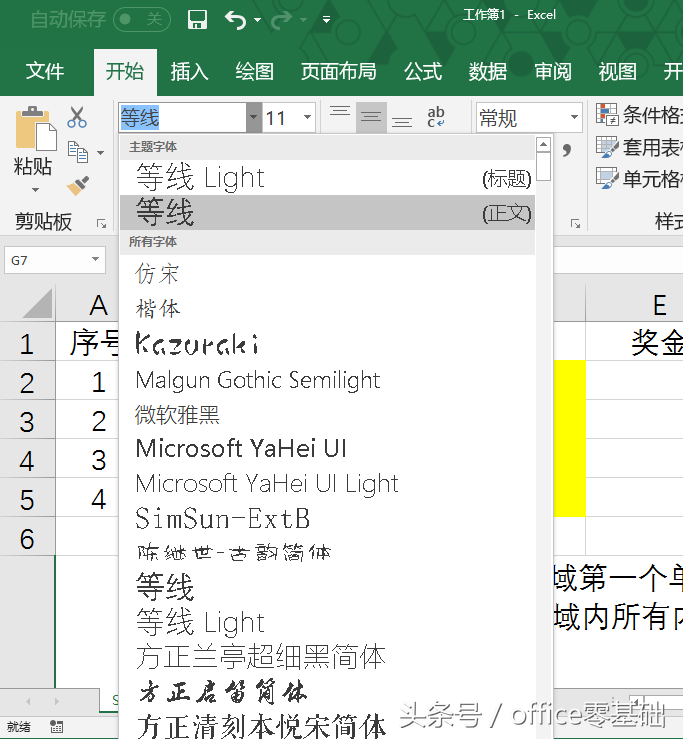Select row 3 header
The width and height of the screenshot is (683, 739).
click(x=27, y=421)
